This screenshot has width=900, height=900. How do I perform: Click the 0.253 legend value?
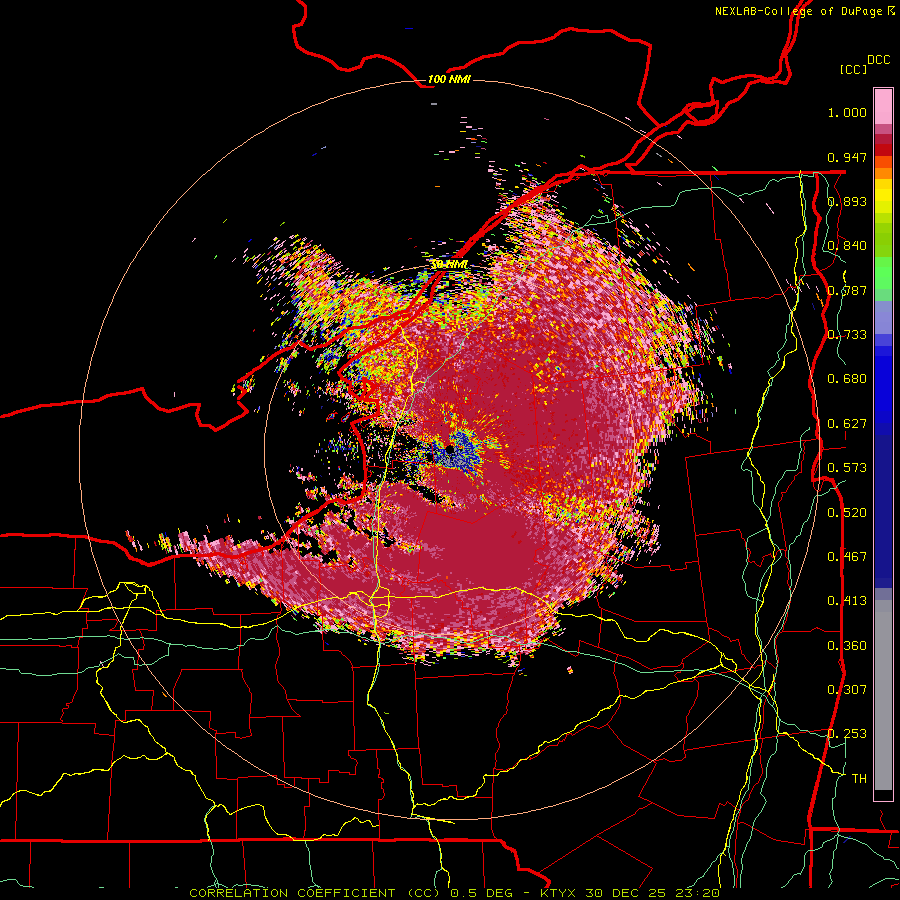(x=847, y=734)
